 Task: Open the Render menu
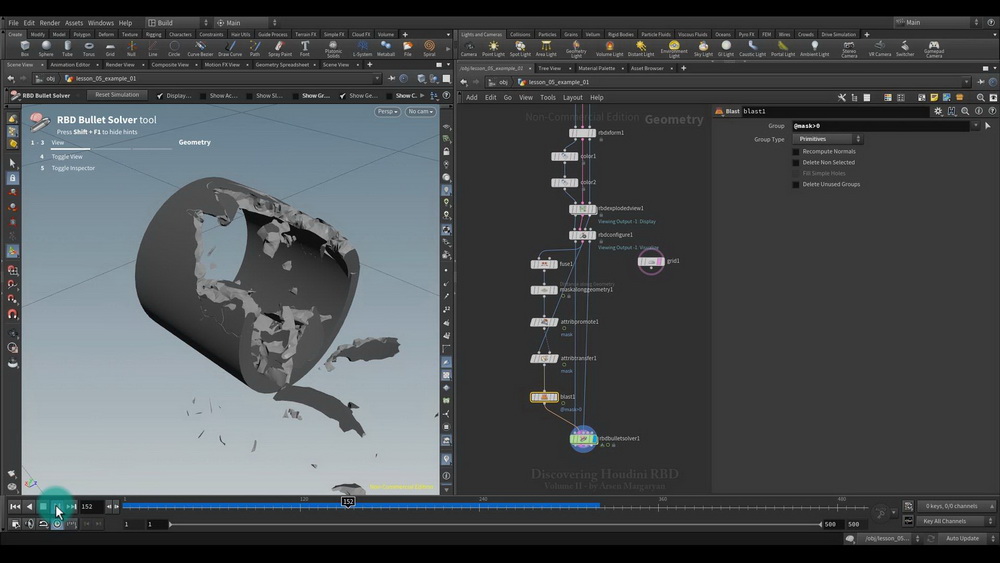click(x=50, y=23)
